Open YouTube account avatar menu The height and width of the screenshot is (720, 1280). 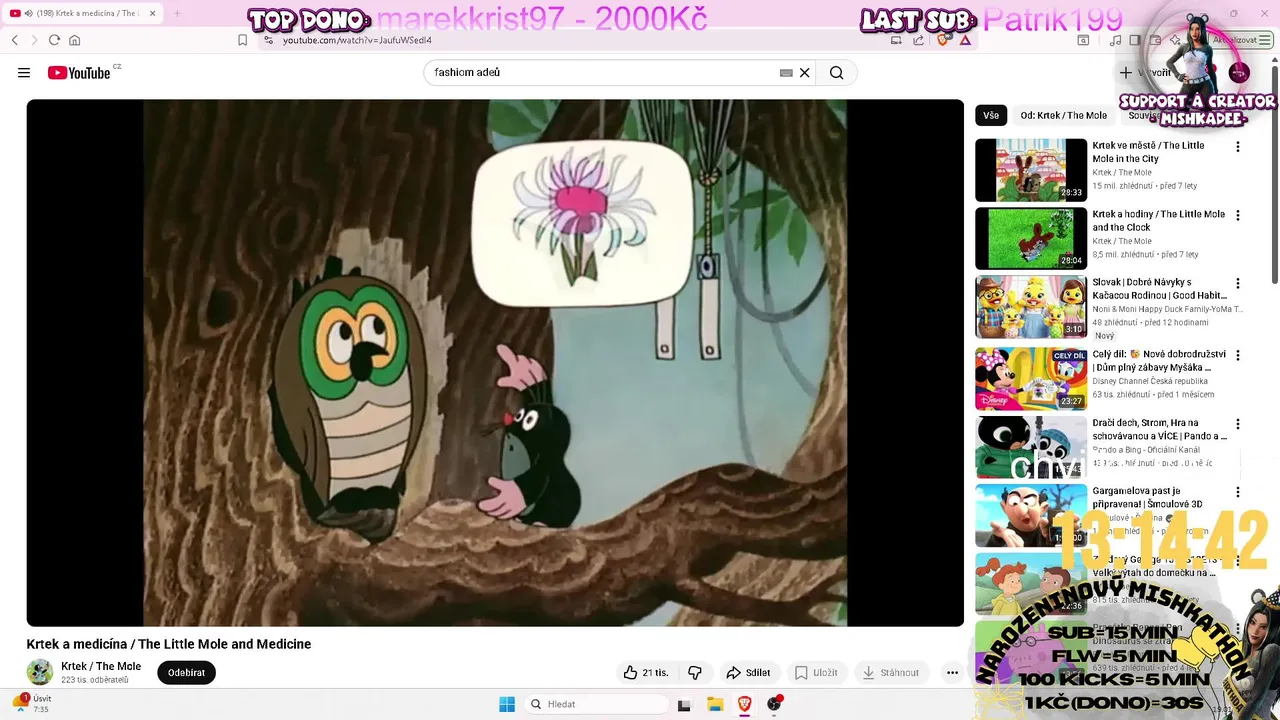[x=1239, y=72]
